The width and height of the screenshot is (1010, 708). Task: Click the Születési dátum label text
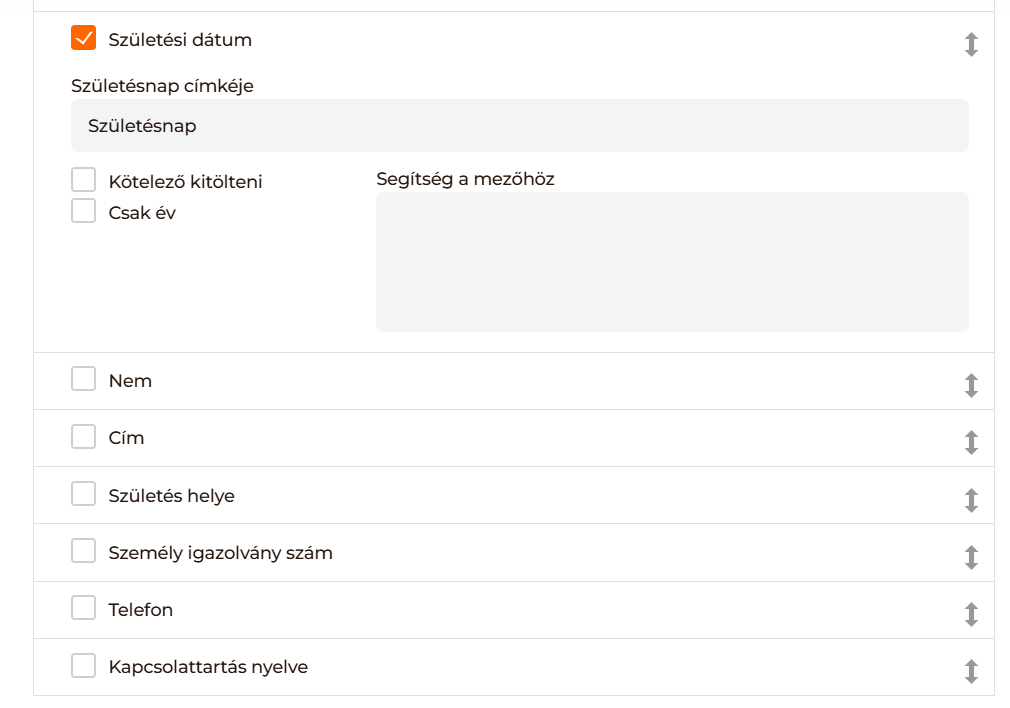180,40
